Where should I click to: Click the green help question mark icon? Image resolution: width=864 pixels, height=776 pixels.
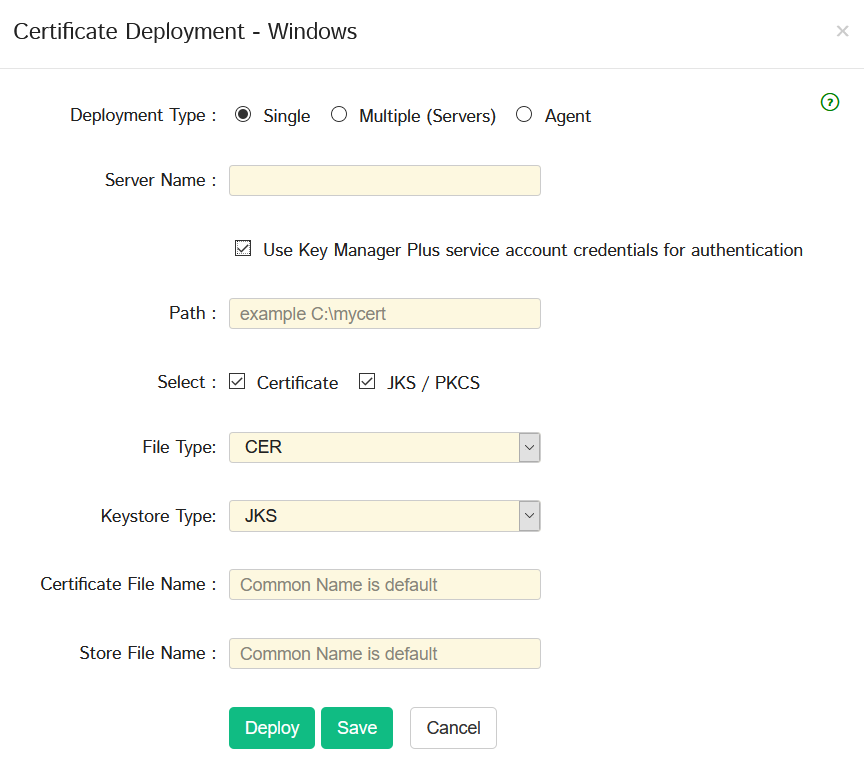coord(829,102)
